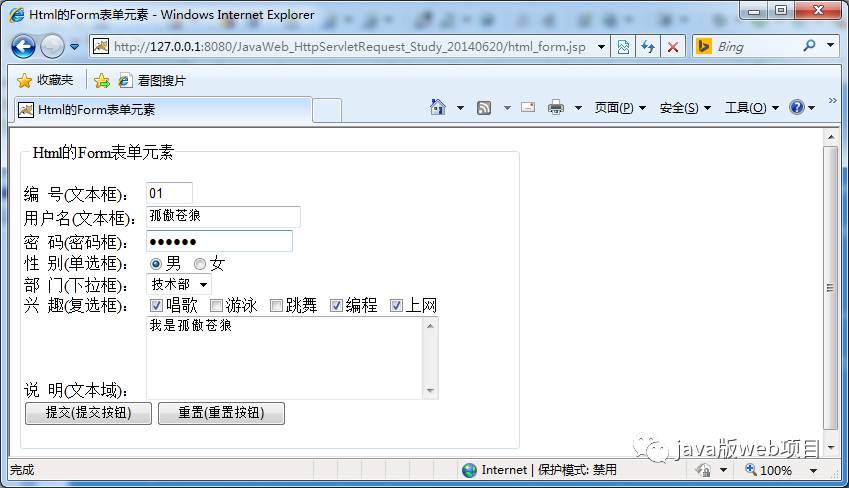Click the Compatibility View icon
This screenshot has height=488, width=849.
623,47
